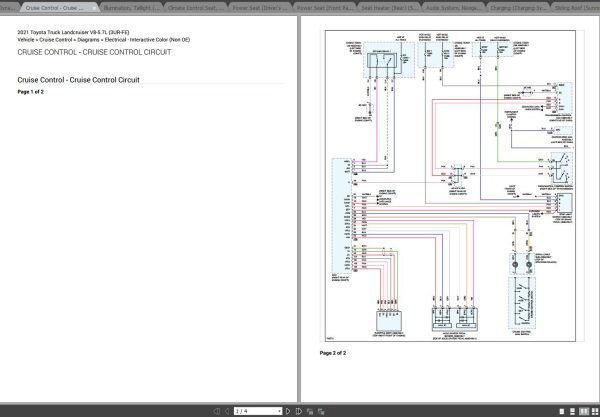
Task: Click the page number field showing 1 / 4
Action: [x=248, y=410]
